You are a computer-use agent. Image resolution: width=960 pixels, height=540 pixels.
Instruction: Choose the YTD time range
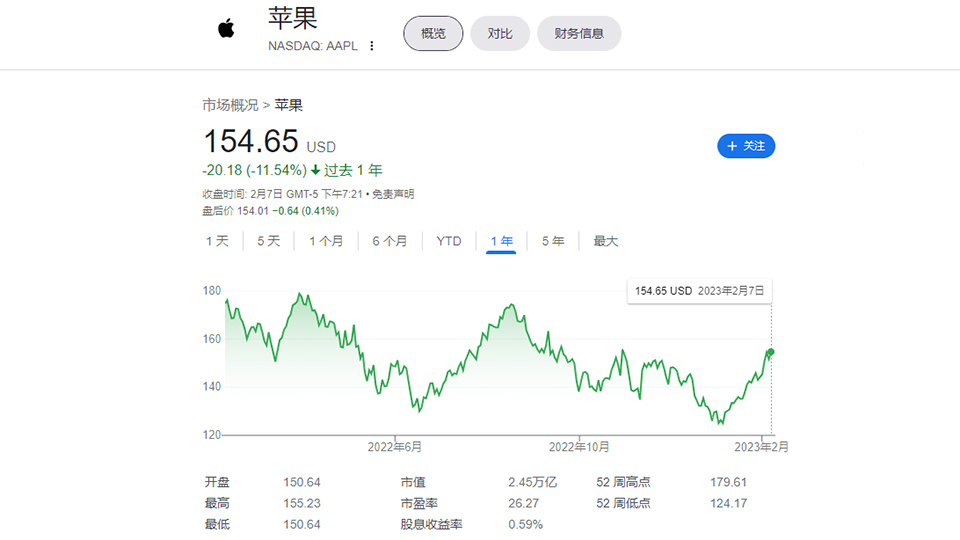(449, 241)
